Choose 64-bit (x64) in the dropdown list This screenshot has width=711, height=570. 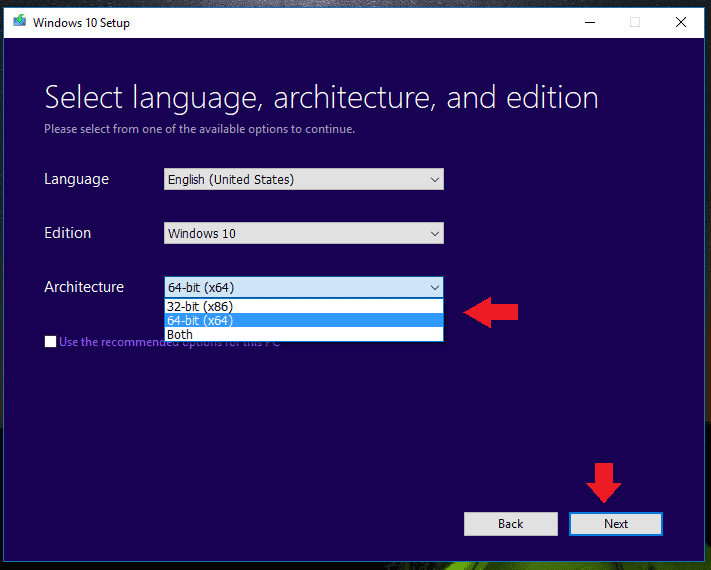coord(304,321)
